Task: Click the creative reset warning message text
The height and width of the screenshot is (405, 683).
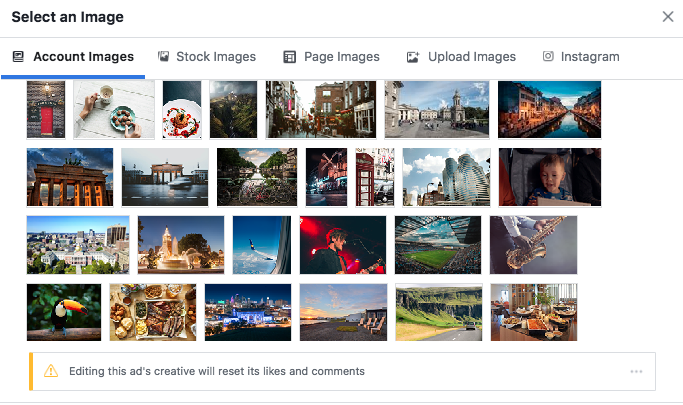Action: pyautogui.click(x=217, y=371)
